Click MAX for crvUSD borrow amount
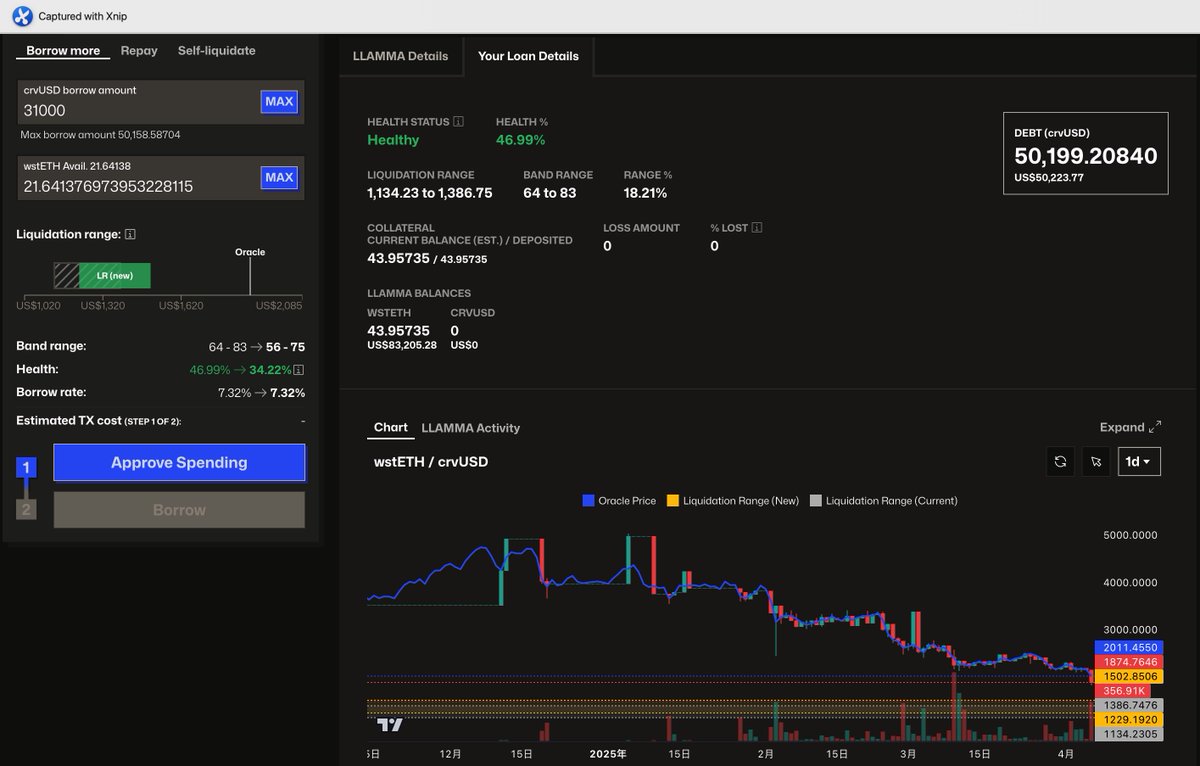Image resolution: width=1200 pixels, height=766 pixels. pos(279,101)
